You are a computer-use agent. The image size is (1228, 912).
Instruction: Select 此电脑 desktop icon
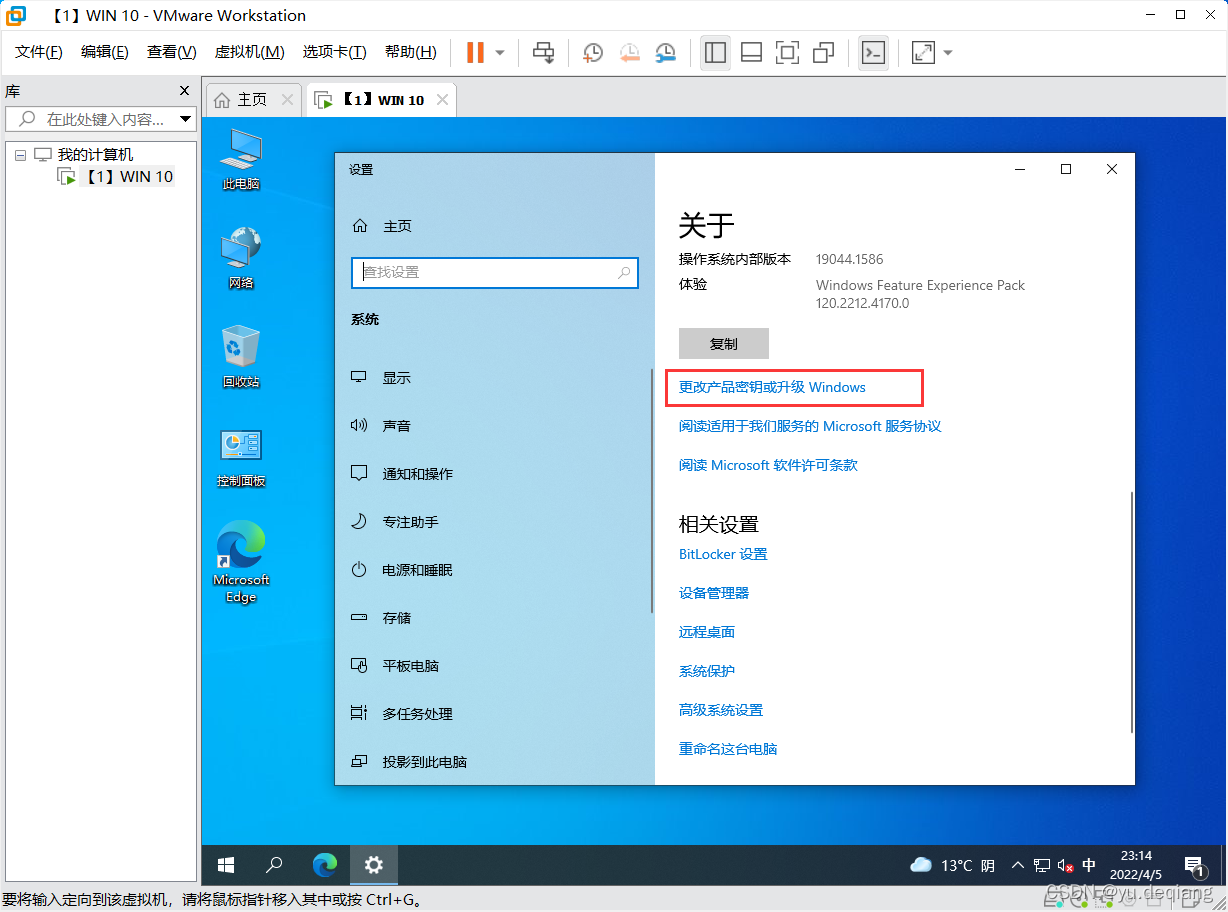pos(241,159)
